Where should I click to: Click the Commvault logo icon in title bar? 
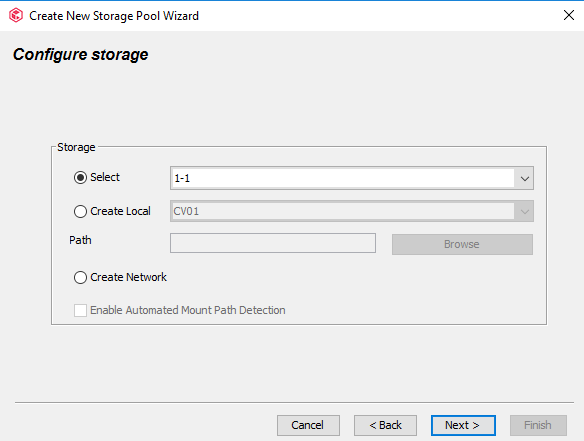(x=16, y=16)
